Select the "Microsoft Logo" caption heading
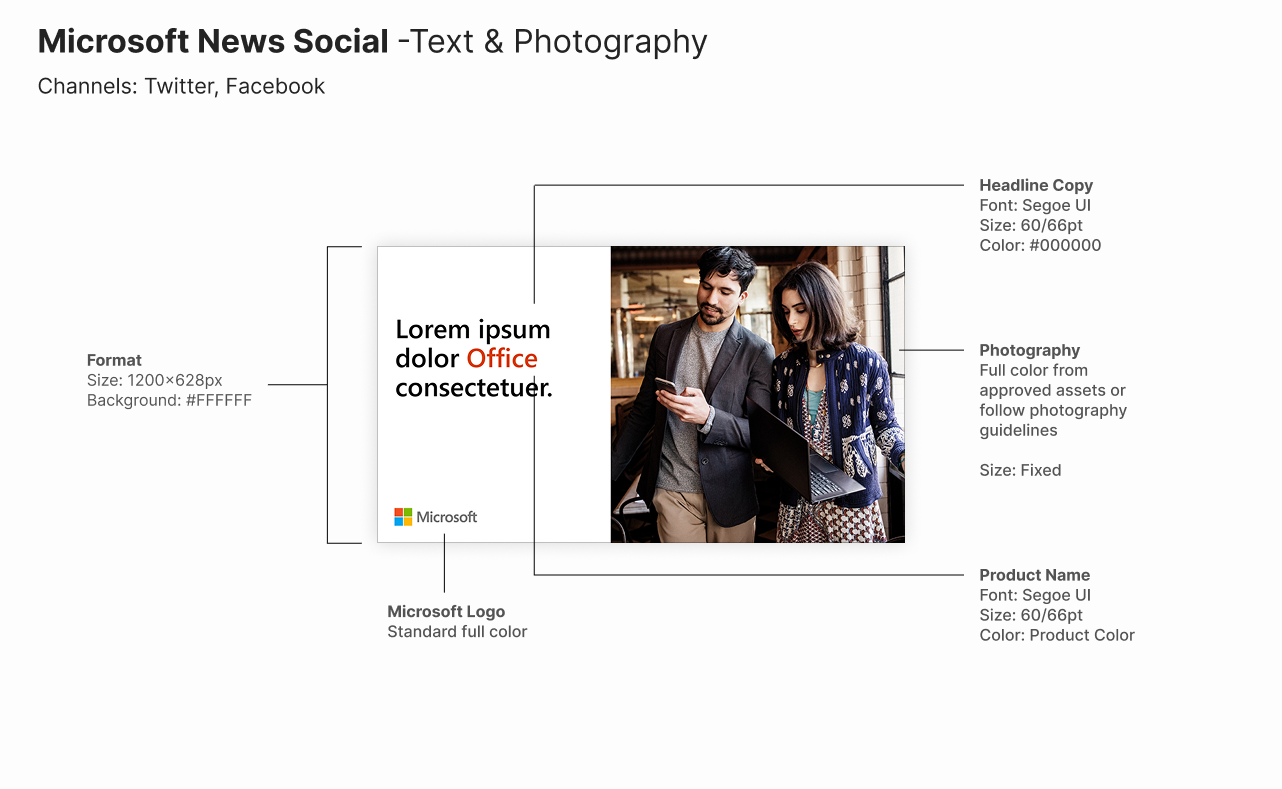 tap(446, 611)
